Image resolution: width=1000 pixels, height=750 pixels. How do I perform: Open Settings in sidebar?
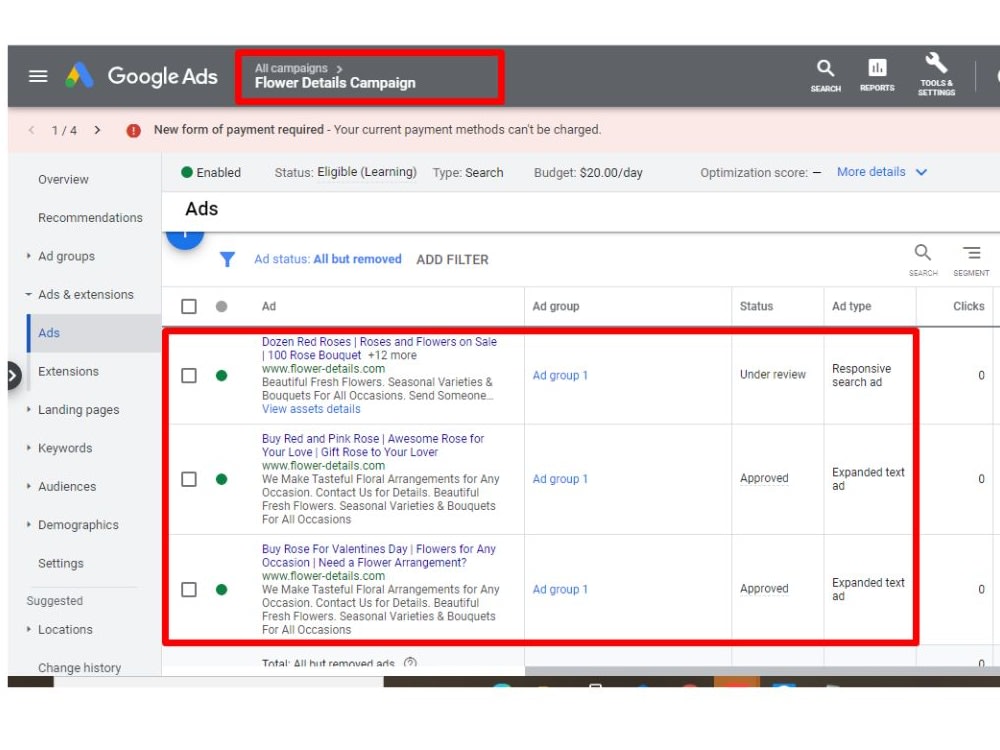[61, 563]
